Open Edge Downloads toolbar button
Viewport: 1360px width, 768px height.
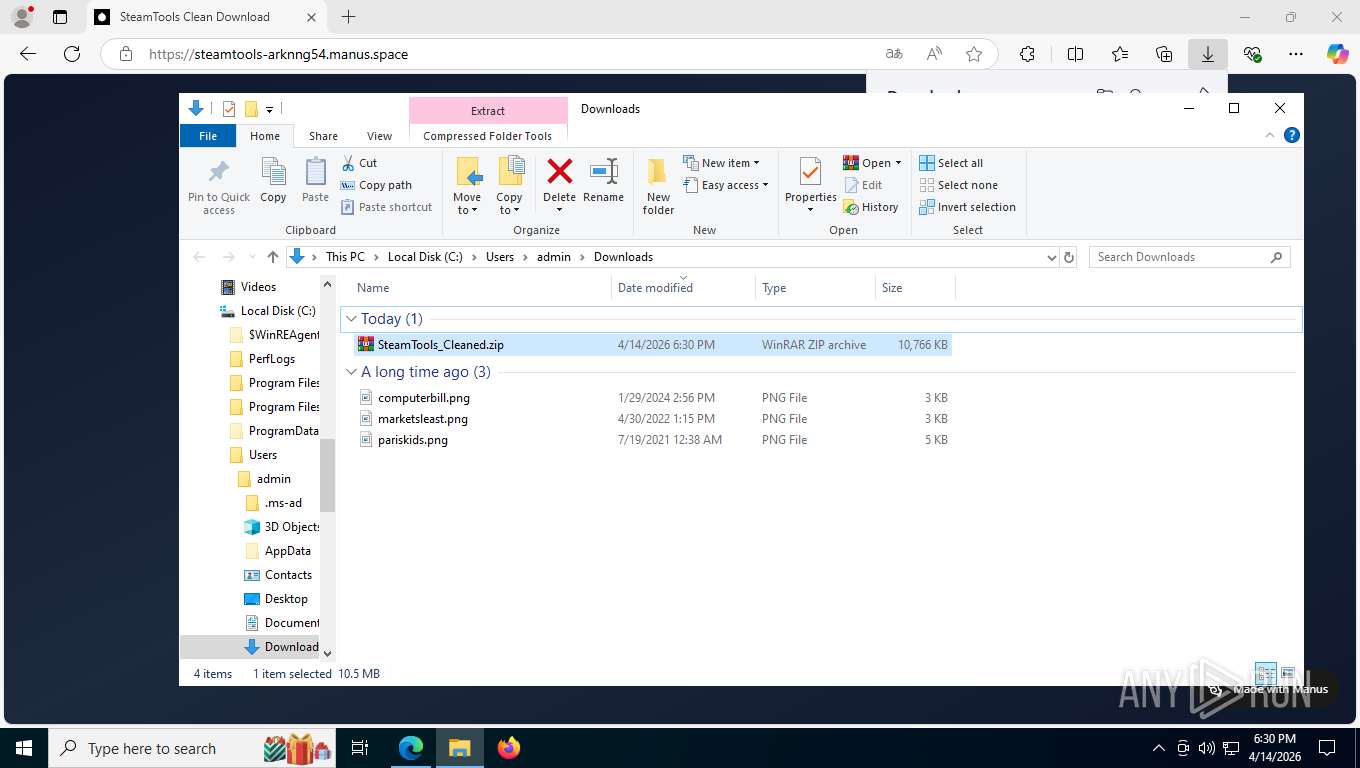click(1208, 54)
